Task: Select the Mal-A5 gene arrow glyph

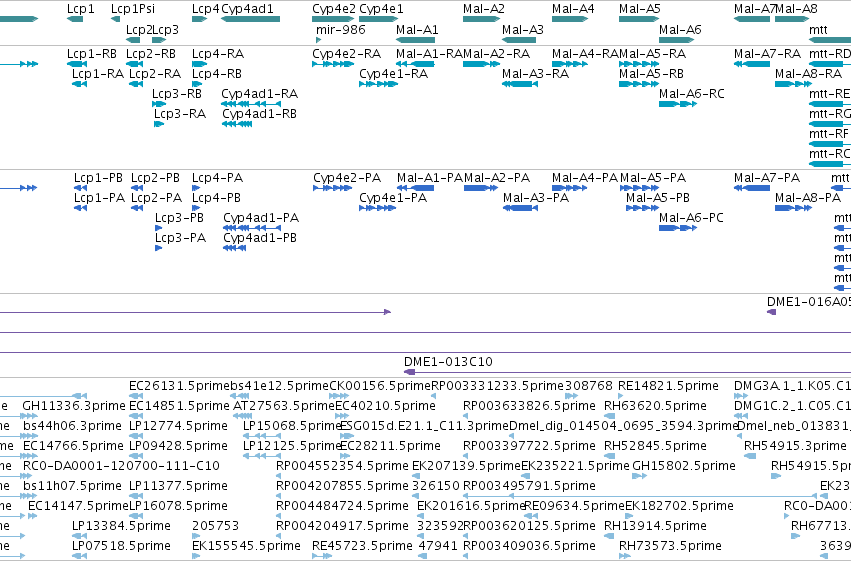Action: click(639, 19)
